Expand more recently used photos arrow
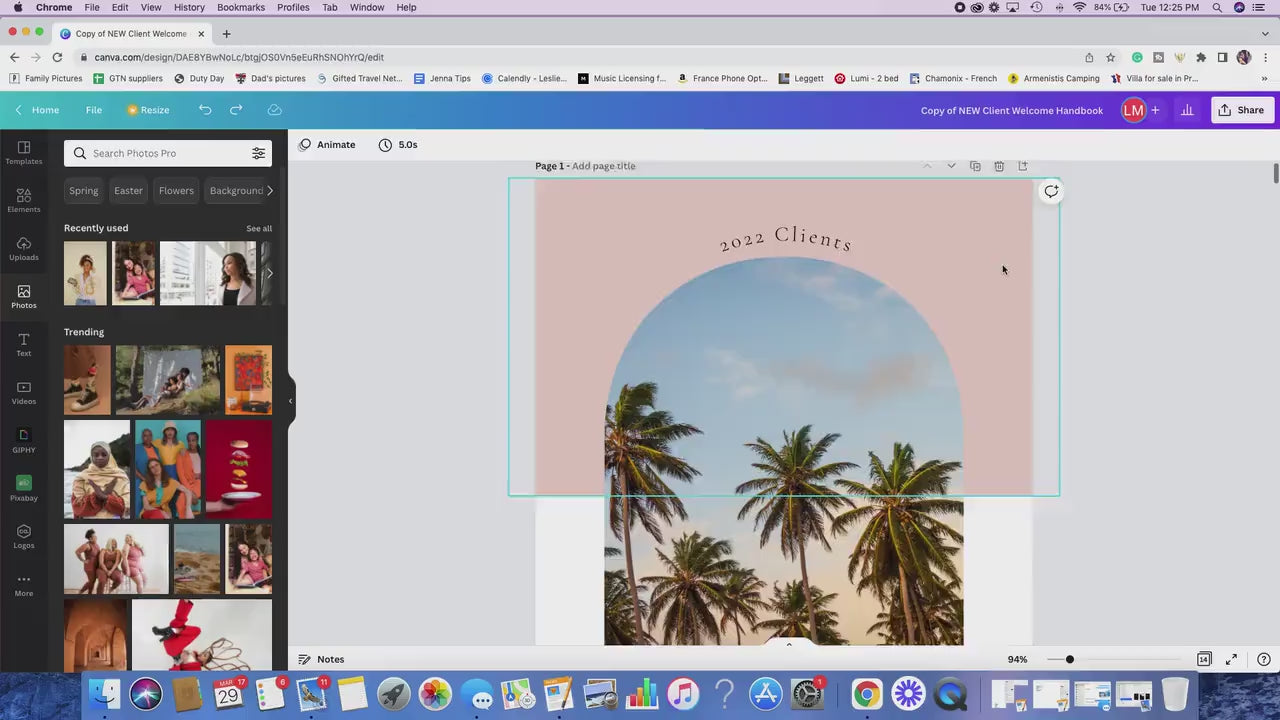Image resolution: width=1280 pixels, height=720 pixels. coord(269,273)
